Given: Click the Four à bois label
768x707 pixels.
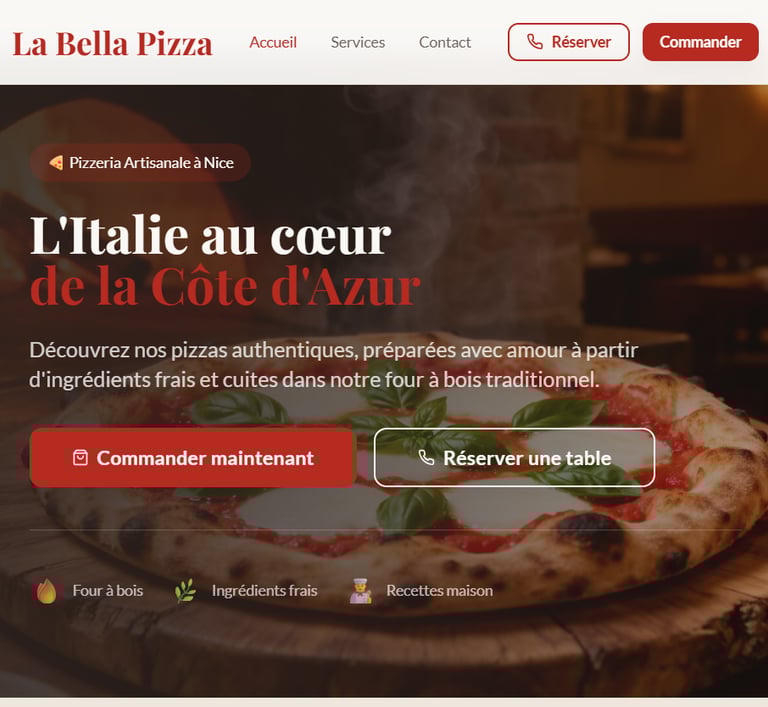Looking at the screenshot, I should 108,591.
